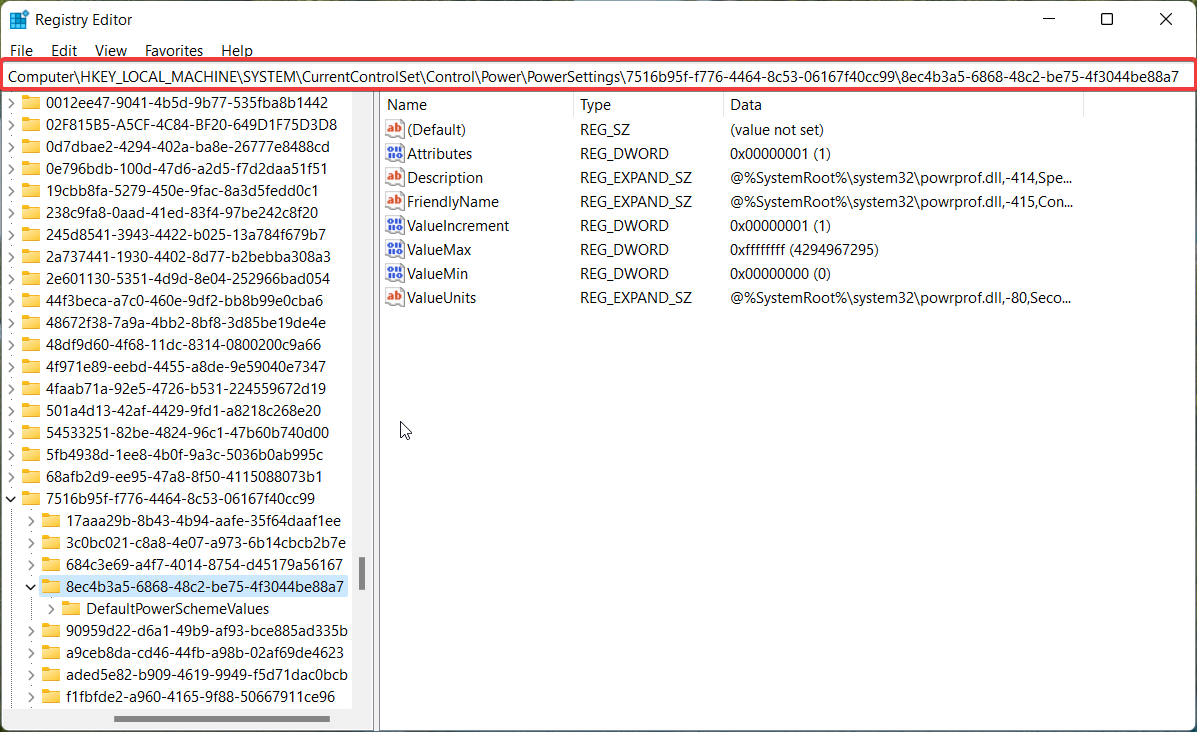Click the DefaultPowerSchemeValues folder icon

tap(71, 609)
